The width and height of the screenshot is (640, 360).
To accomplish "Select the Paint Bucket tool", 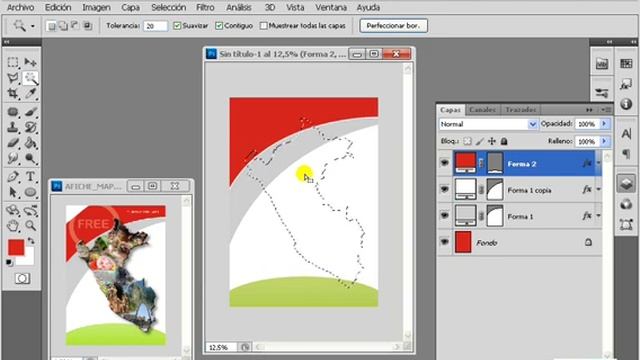I will coord(30,143).
